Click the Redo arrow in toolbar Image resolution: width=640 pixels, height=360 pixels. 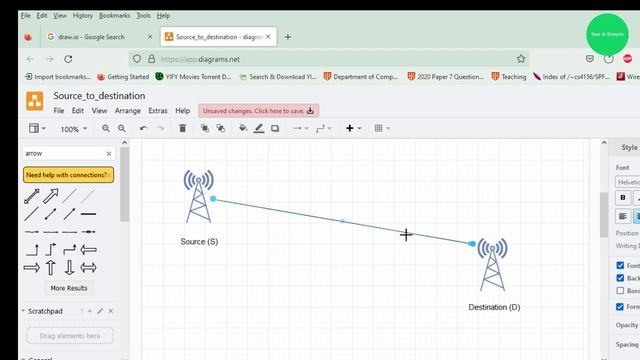(x=160, y=129)
